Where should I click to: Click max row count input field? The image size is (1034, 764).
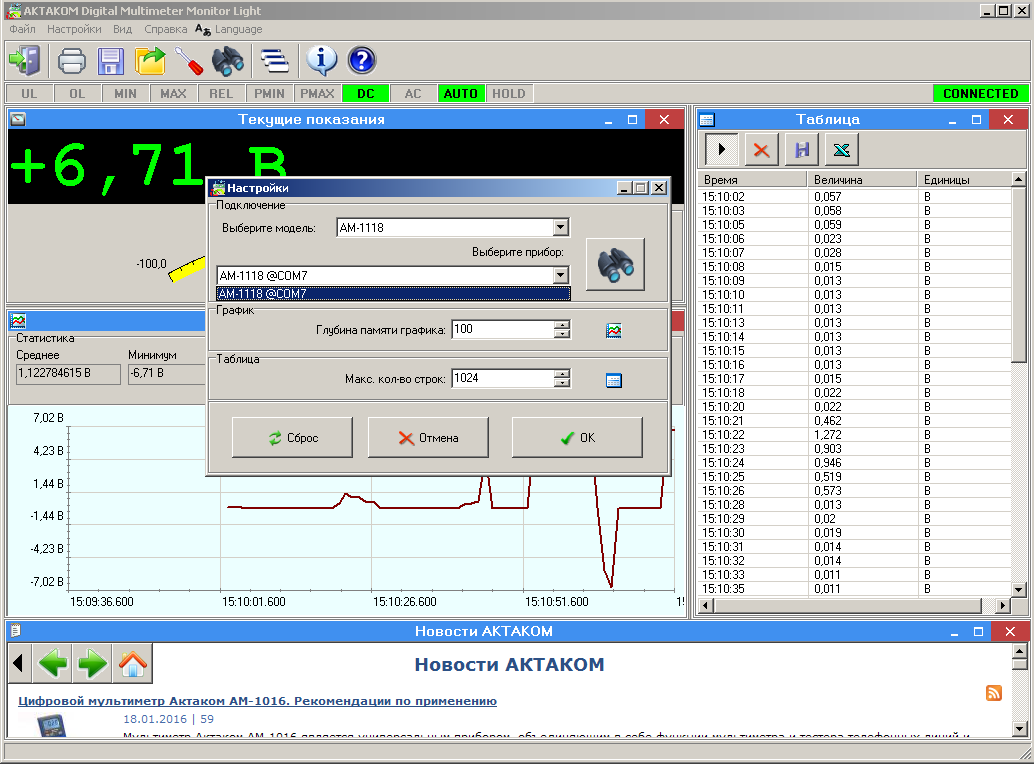[x=502, y=378]
